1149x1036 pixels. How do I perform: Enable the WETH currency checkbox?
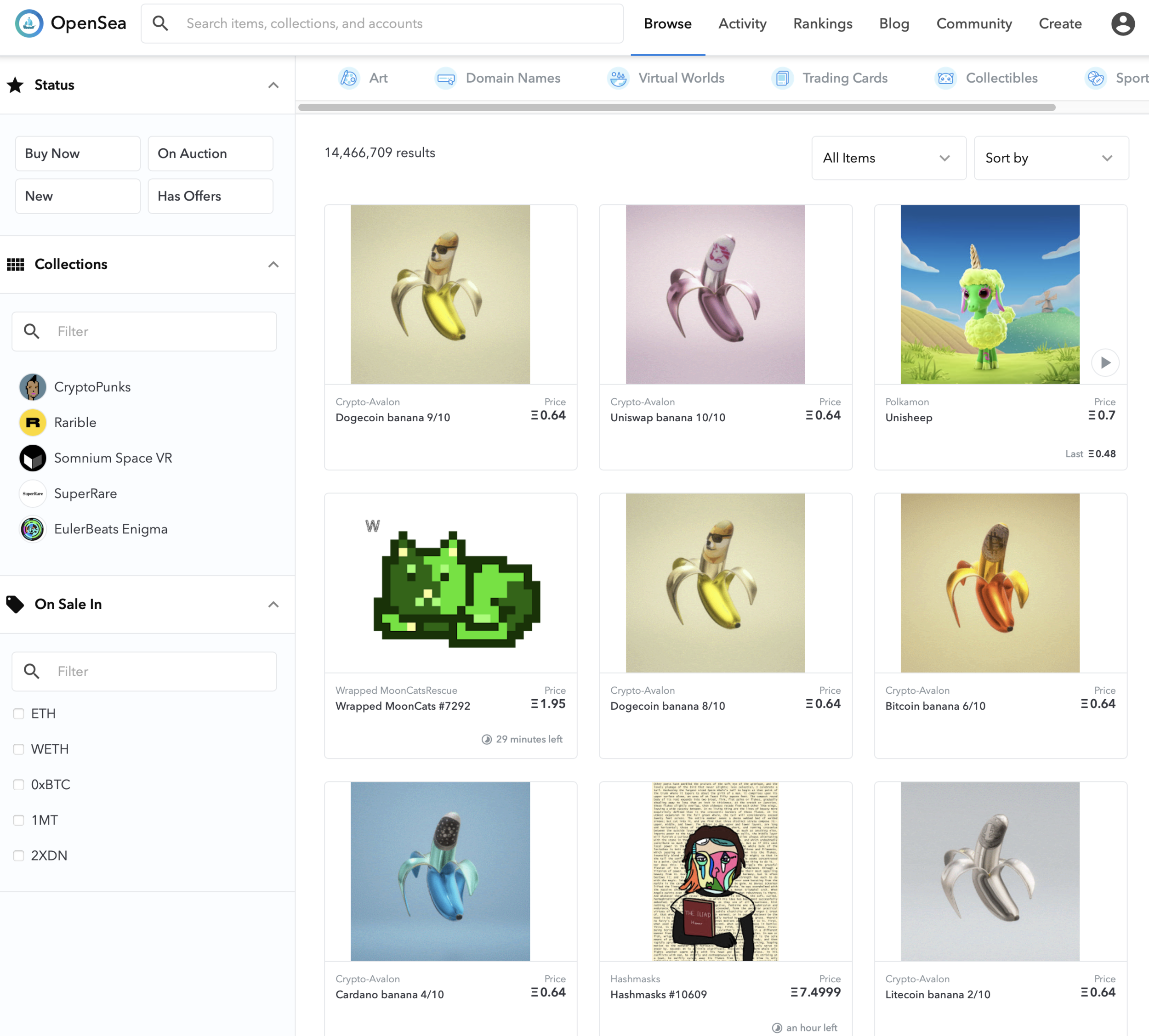[19, 749]
